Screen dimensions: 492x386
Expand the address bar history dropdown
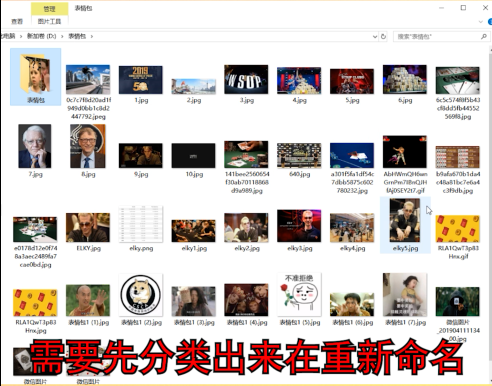(x=375, y=36)
